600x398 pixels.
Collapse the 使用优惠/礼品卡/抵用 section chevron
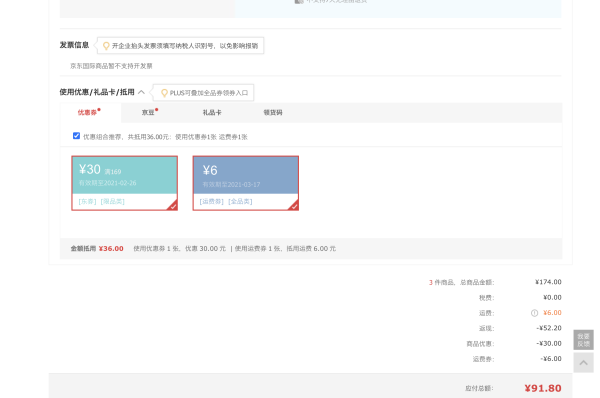141,92
